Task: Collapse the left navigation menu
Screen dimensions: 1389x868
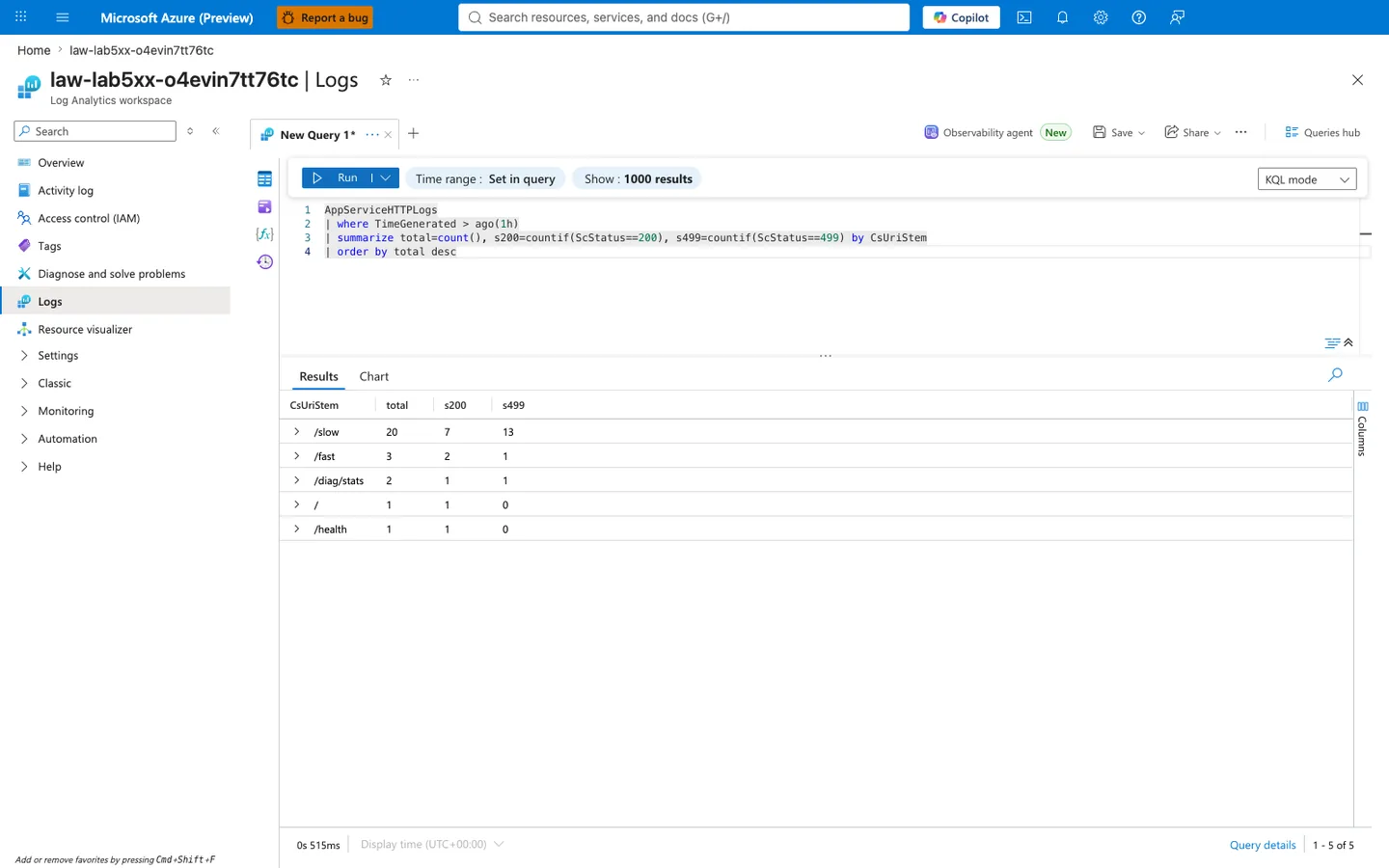Action: (216, 131)
